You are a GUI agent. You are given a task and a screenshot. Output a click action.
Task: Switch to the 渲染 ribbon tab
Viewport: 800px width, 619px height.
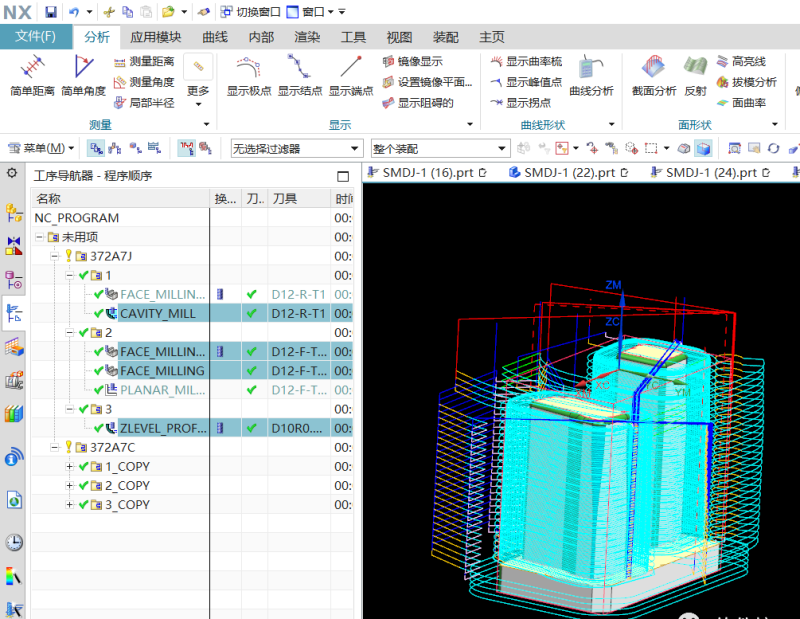point(307,37)
